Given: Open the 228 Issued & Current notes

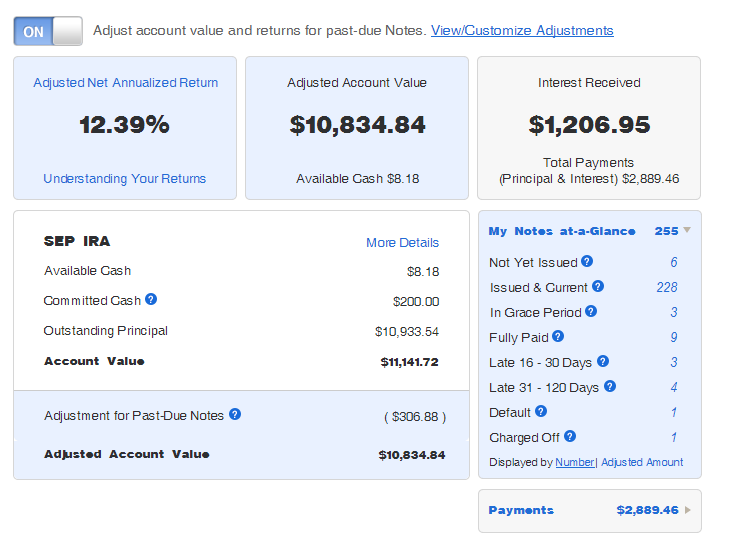Looking at the screenshot, I should [667, 287].
